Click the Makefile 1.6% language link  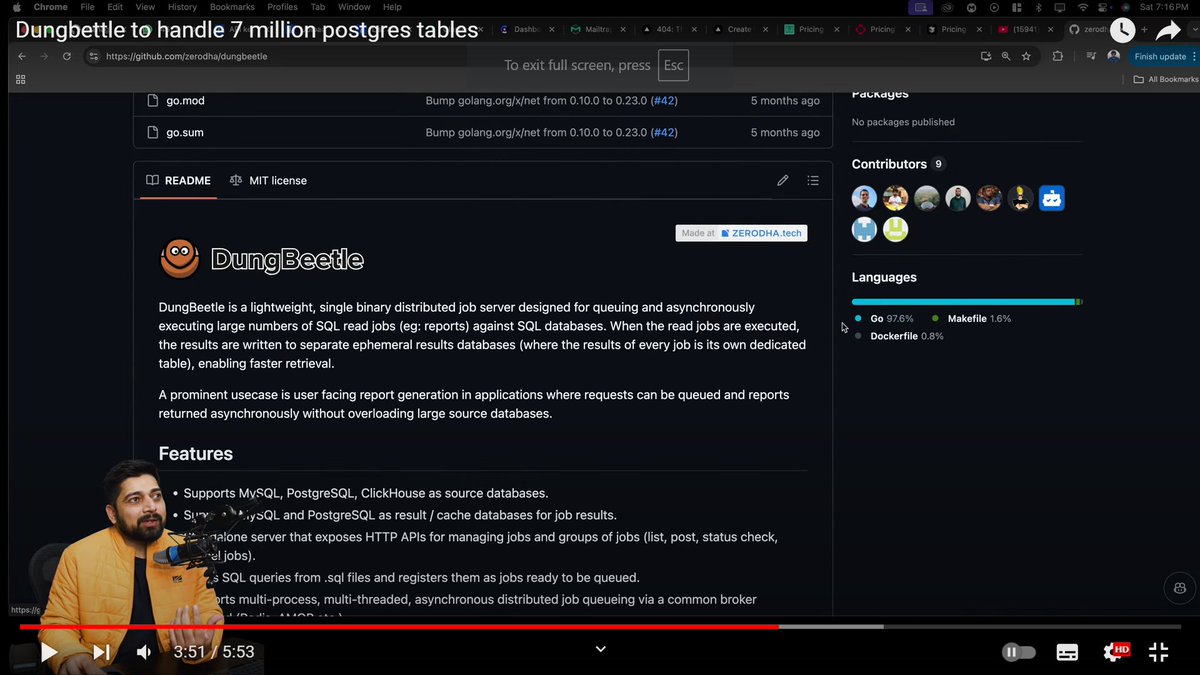coord(972,318)
